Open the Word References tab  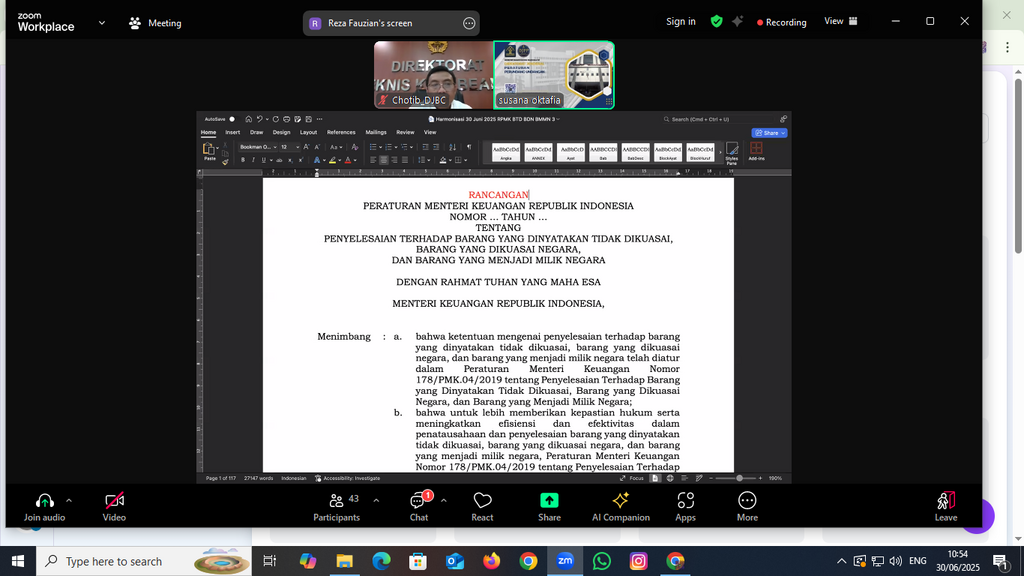pos(341,132)
